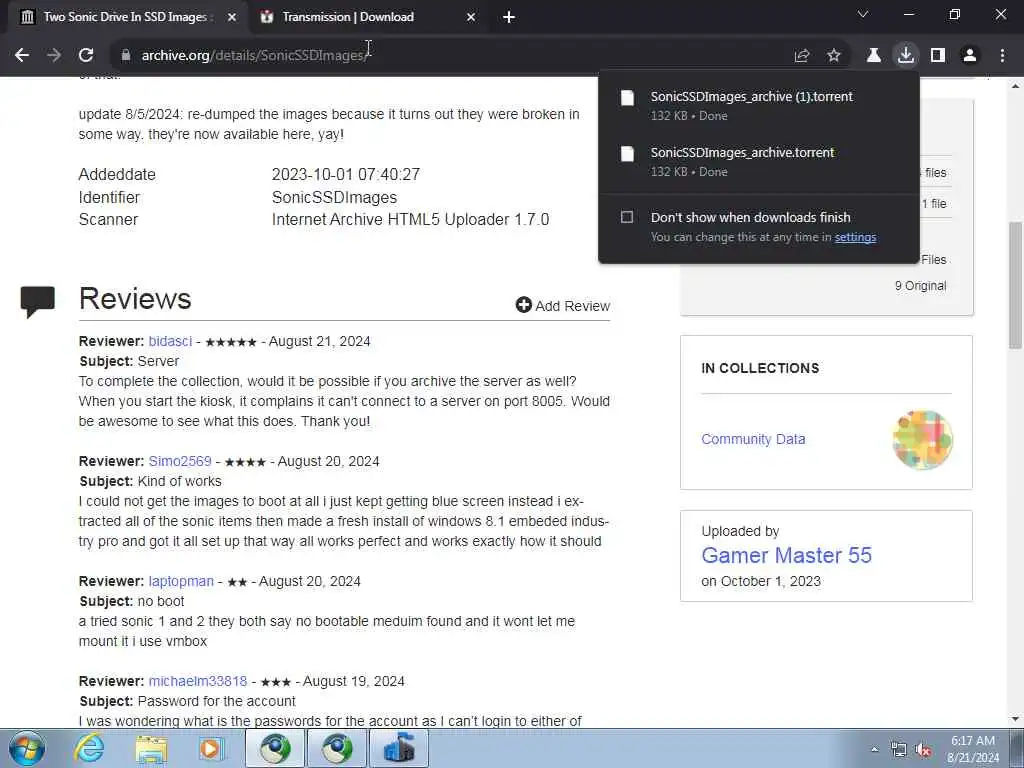The width and height of the screenshot is (1024, 768).
Task: Toggle the downloads toolbar button
Action: (x=906, y=56)
